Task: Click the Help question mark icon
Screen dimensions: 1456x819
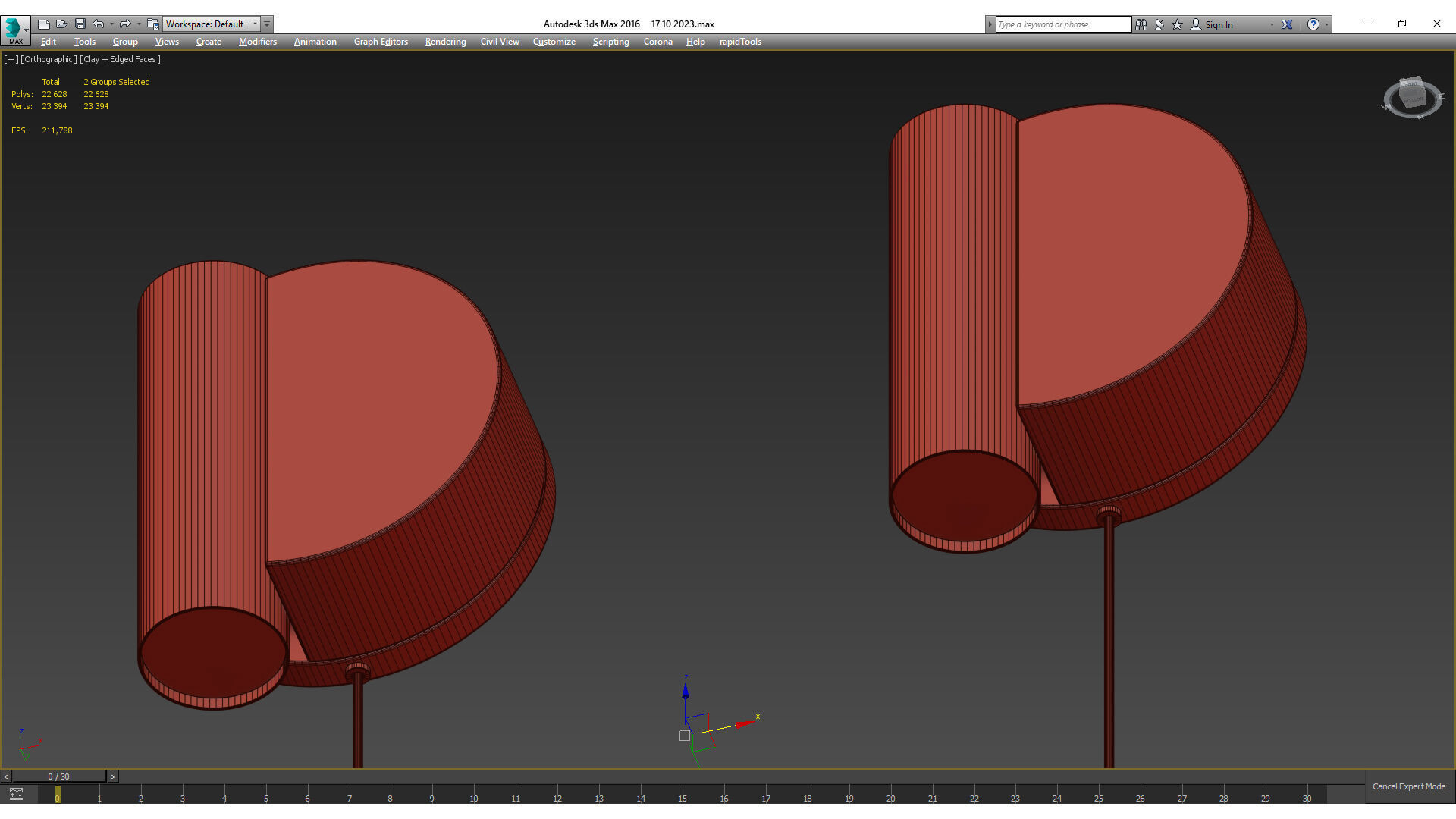Action: click(1313, 24)
